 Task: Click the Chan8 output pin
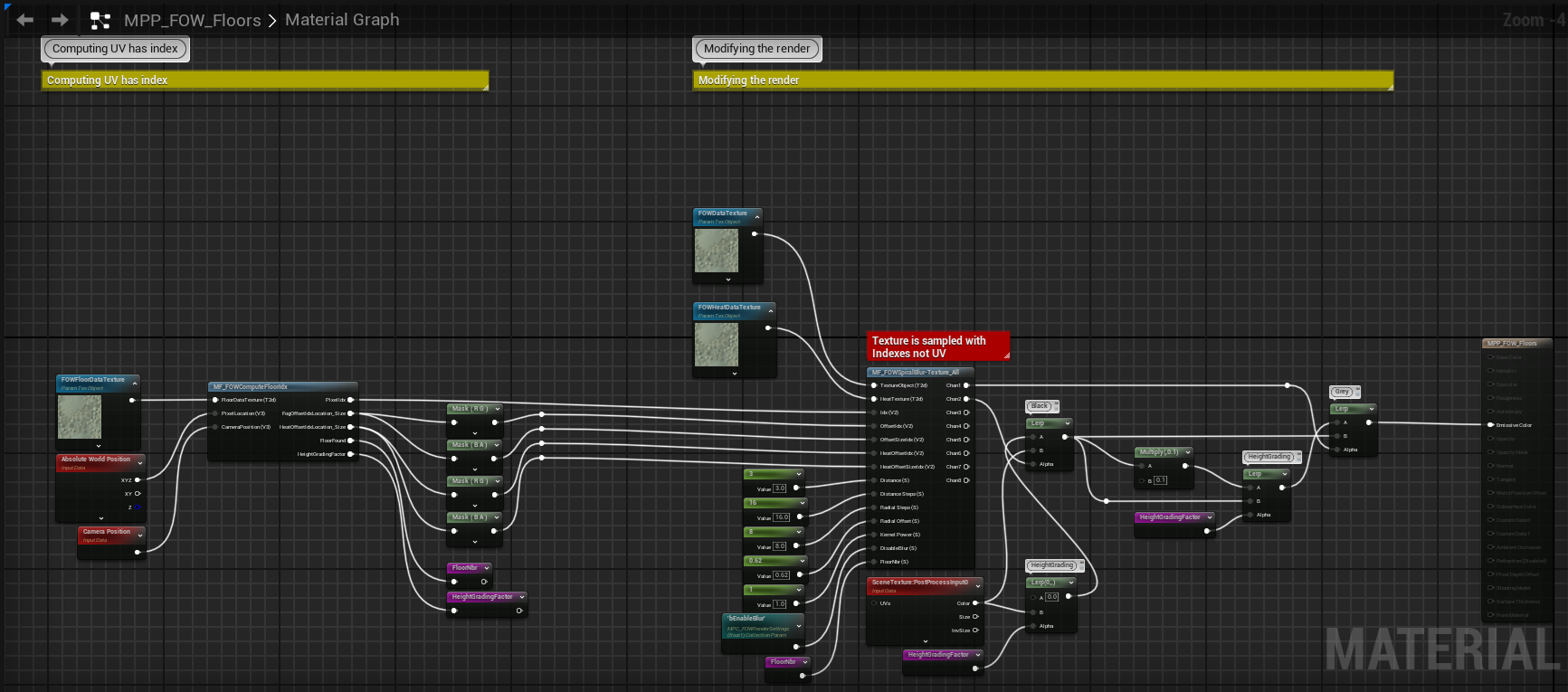click(x=966, y=480)
